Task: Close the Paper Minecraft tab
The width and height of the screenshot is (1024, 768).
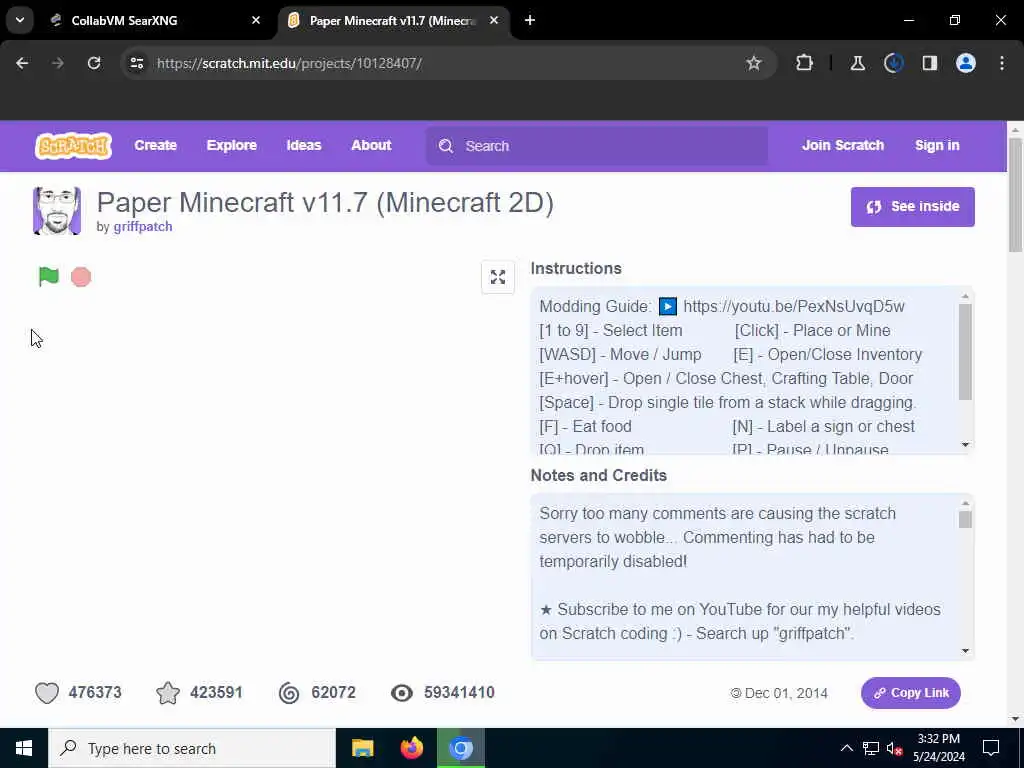Action: pyautogui.click(x=494, y=21)
